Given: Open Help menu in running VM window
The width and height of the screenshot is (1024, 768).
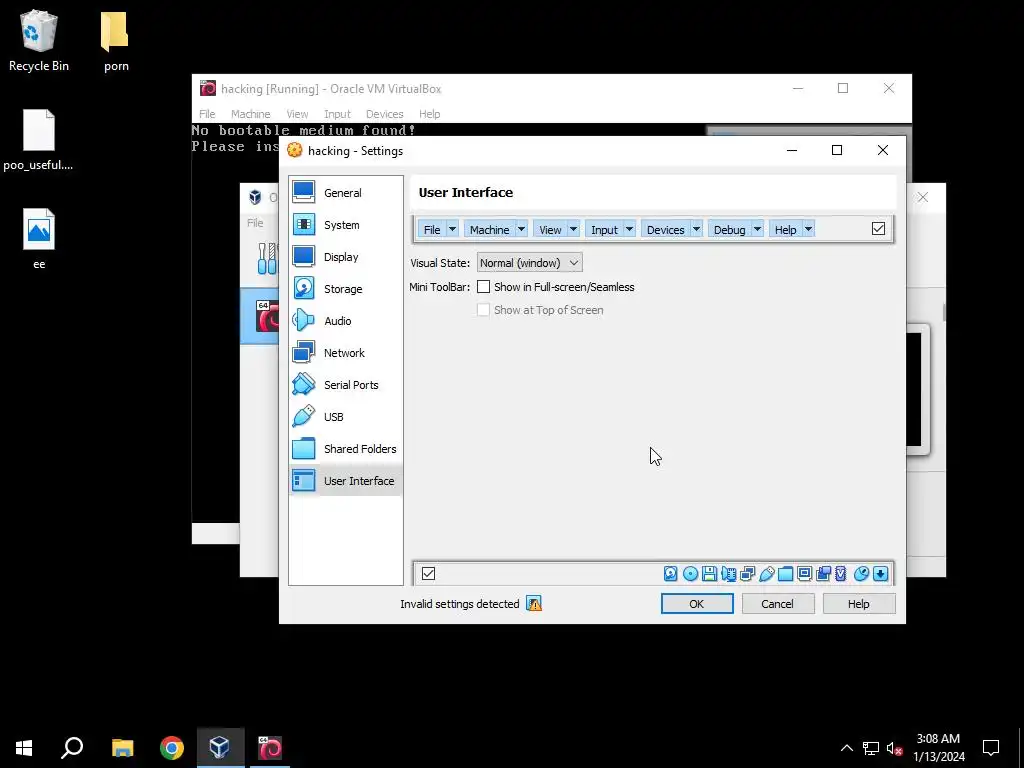Looking at the screenshot, I should tap(429, 114).
